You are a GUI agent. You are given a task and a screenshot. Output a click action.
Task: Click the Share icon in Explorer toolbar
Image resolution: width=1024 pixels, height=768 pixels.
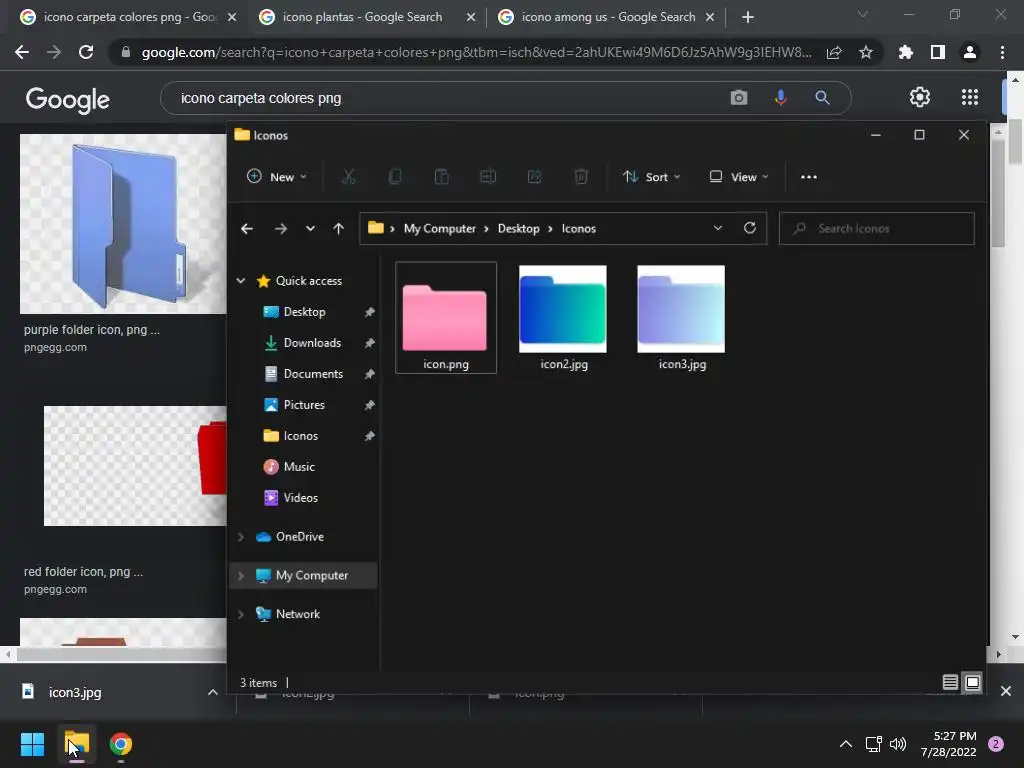point(534,177)
